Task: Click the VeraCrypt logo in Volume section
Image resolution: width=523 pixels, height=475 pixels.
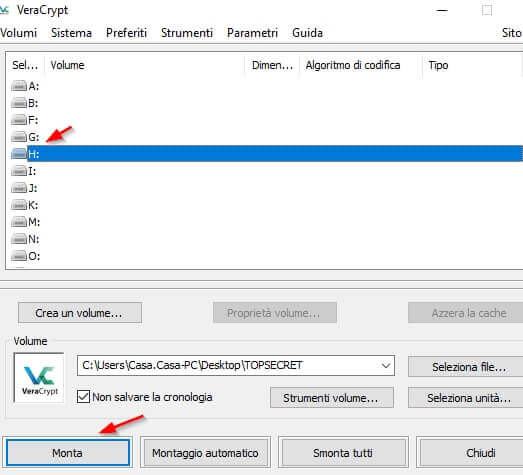Action: (x=39, y=378)
